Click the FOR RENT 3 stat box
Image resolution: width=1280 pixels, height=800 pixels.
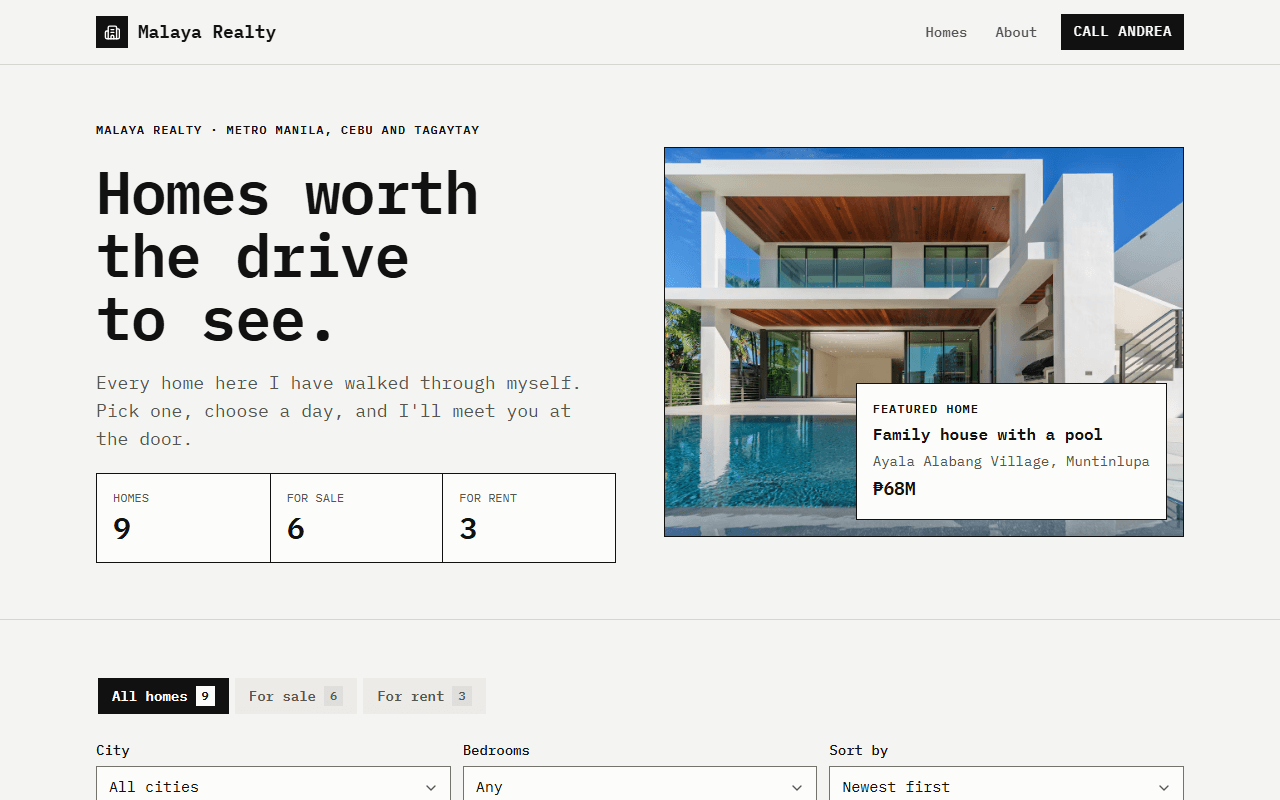[x=529, y=518]
